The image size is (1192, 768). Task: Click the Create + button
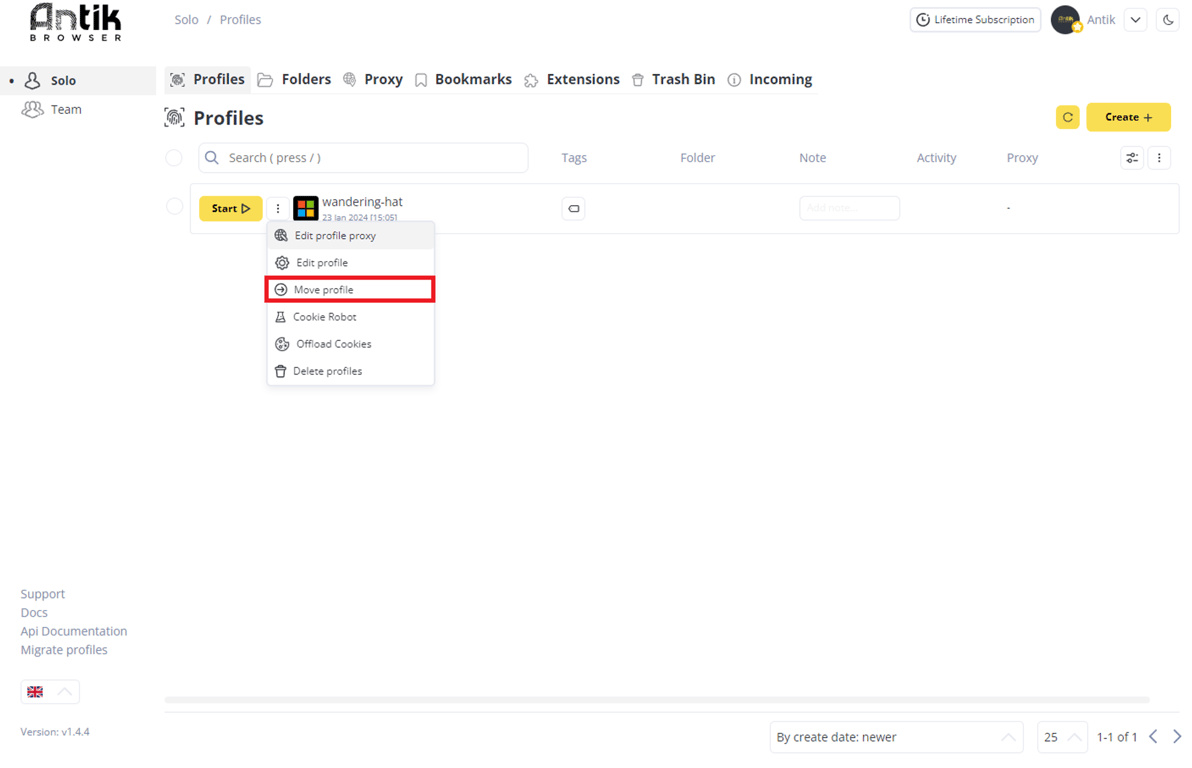[x=1128, y=117]
